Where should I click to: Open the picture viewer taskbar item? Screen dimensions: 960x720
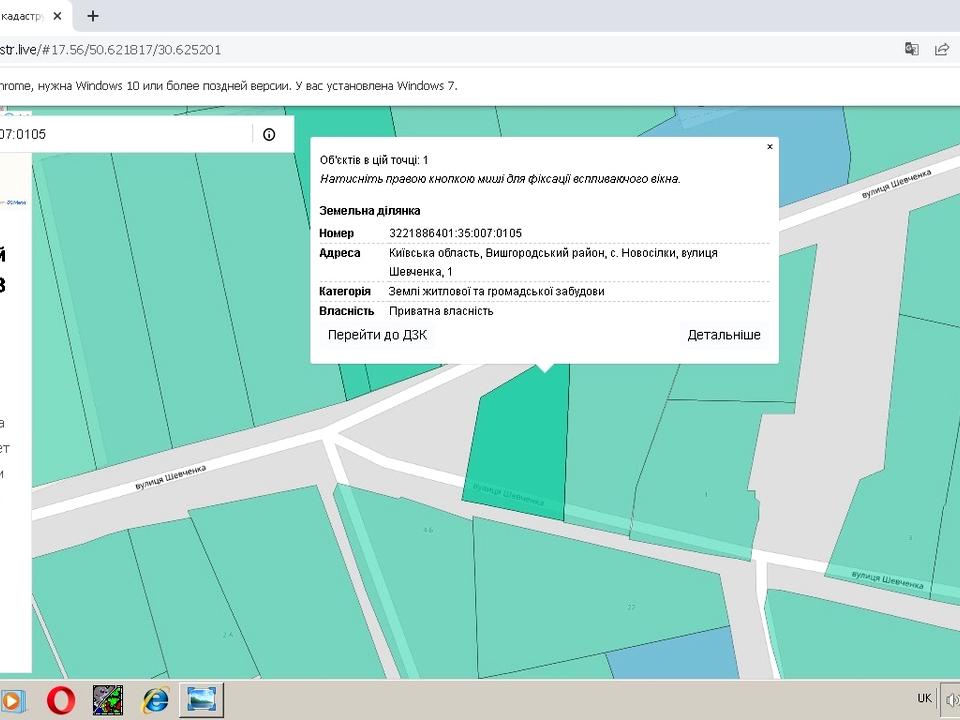pos(203,699)
